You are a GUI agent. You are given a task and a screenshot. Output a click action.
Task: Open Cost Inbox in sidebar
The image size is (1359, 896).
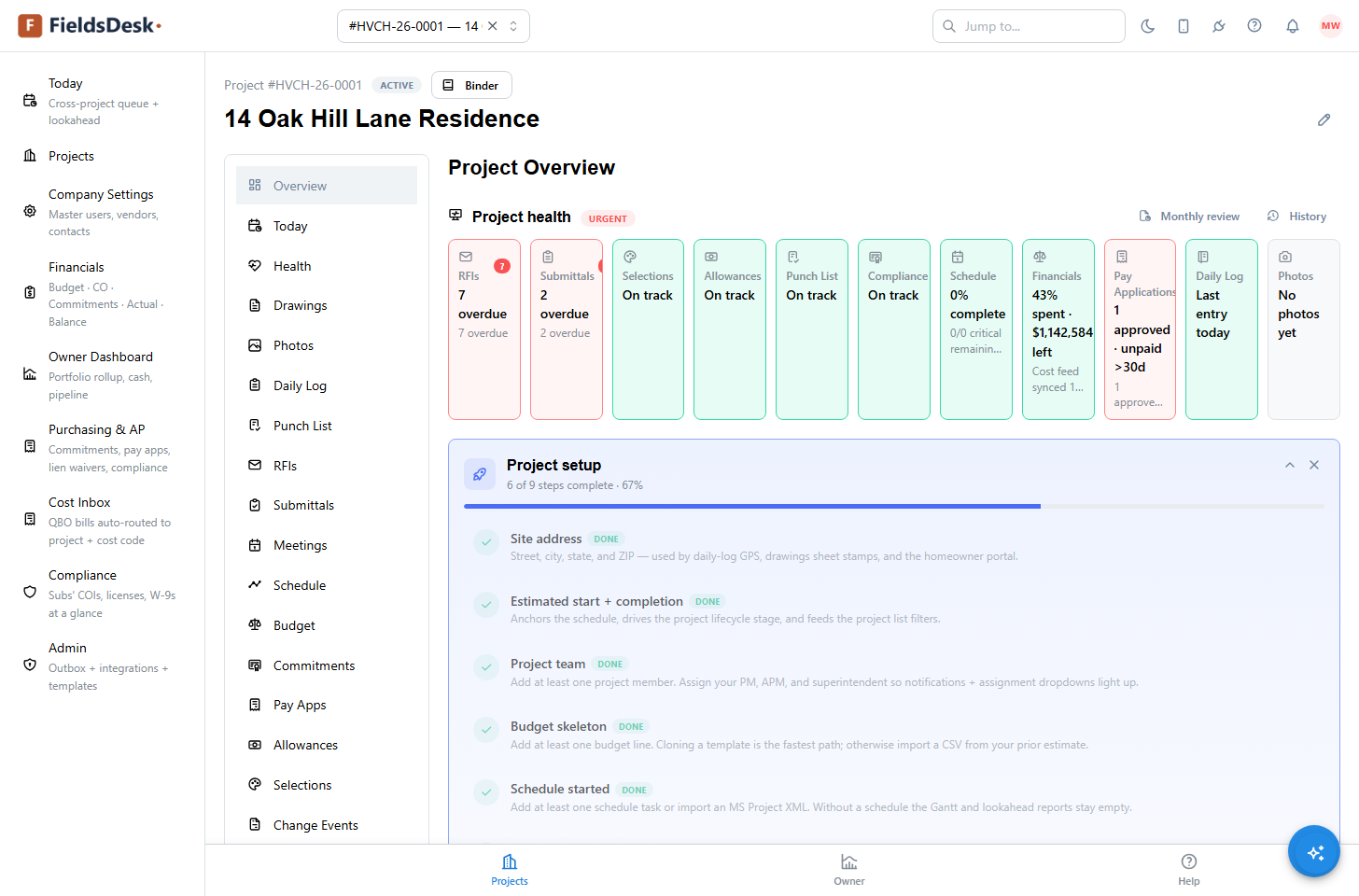[x=102, y=520]
